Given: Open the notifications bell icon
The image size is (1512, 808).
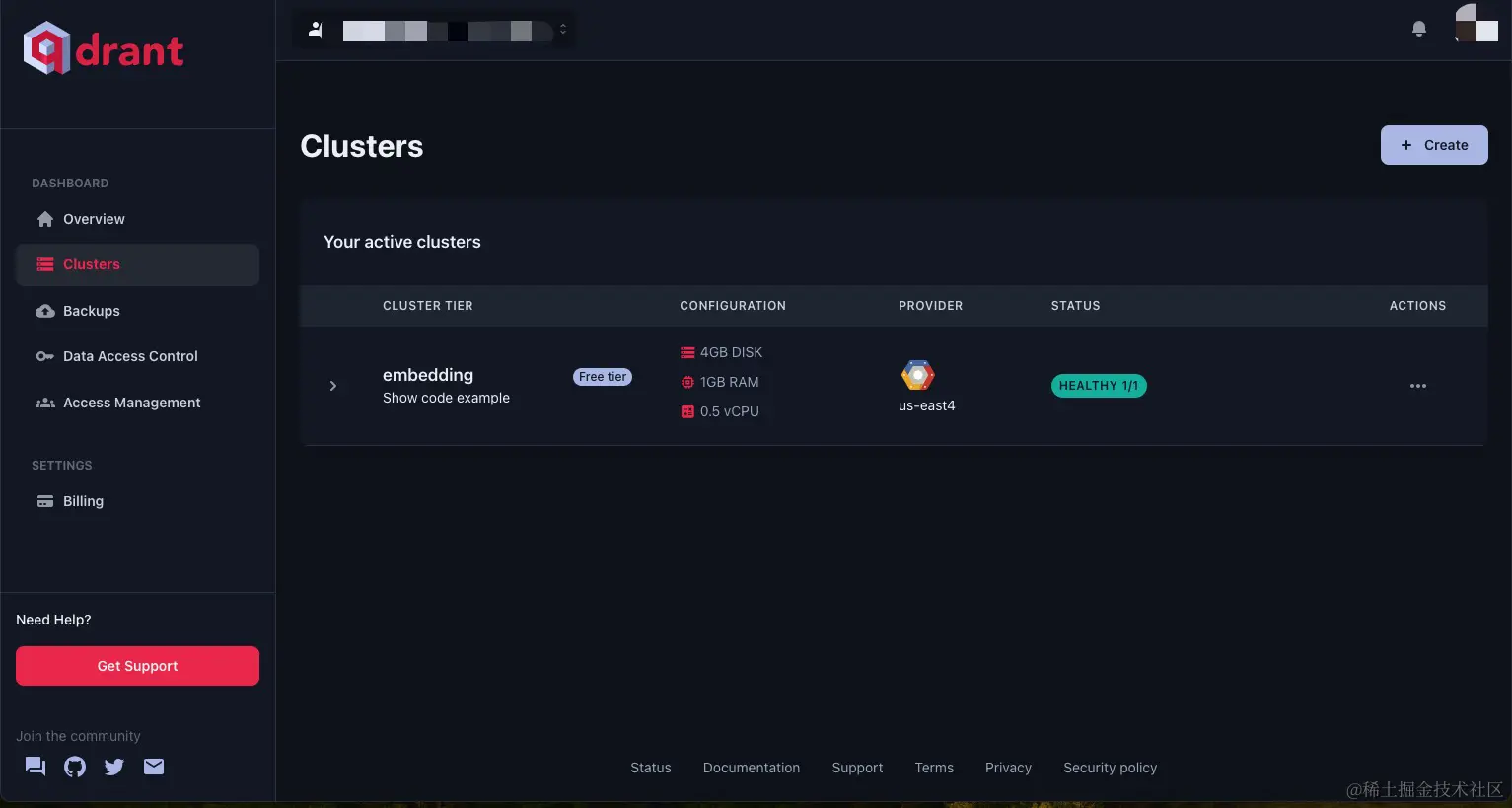Looking at the screenshot, I should coord(1418,28).
